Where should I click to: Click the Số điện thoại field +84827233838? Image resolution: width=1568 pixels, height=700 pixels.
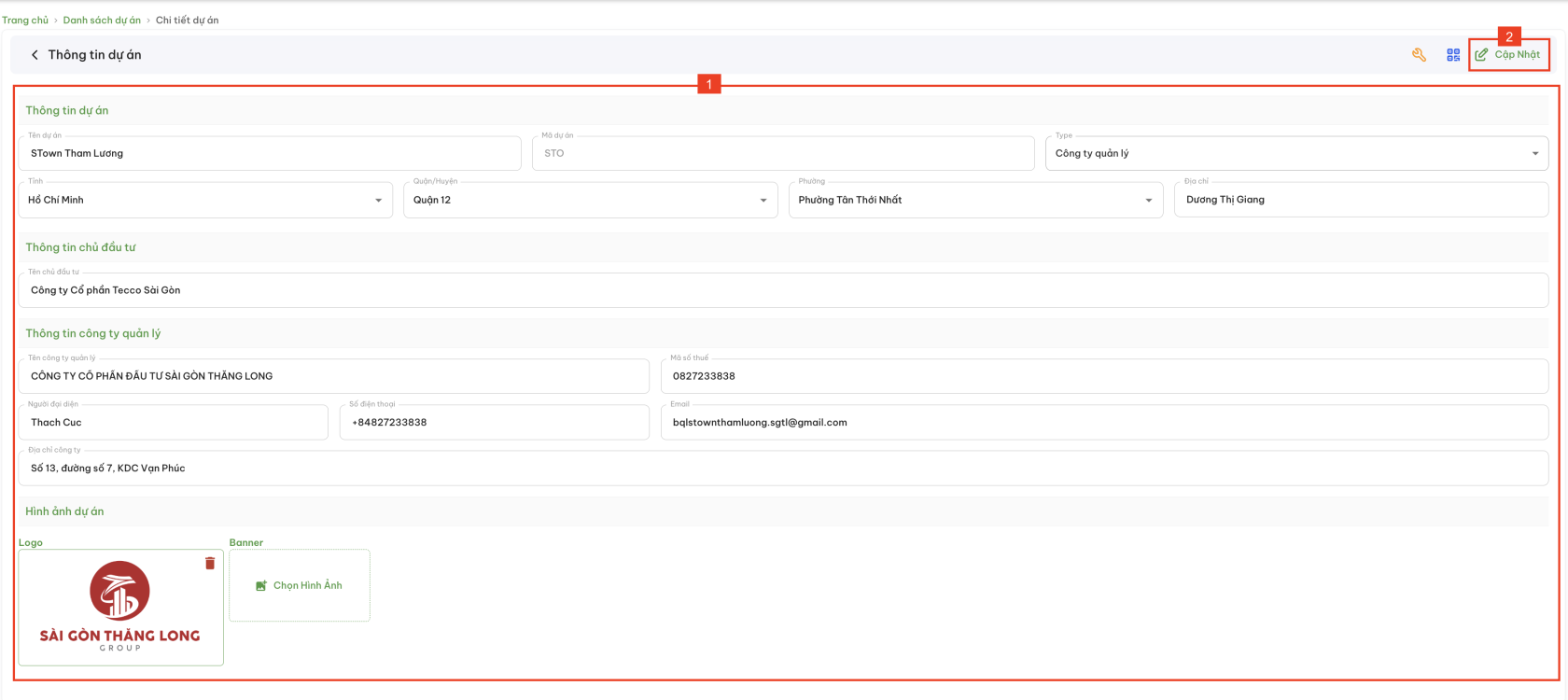point(494,422)
